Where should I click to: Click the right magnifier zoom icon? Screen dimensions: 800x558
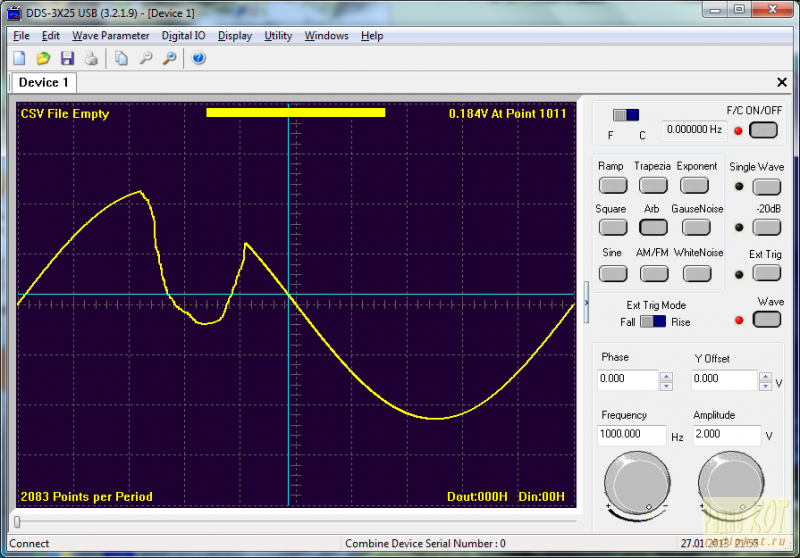[x=169, y=58]
